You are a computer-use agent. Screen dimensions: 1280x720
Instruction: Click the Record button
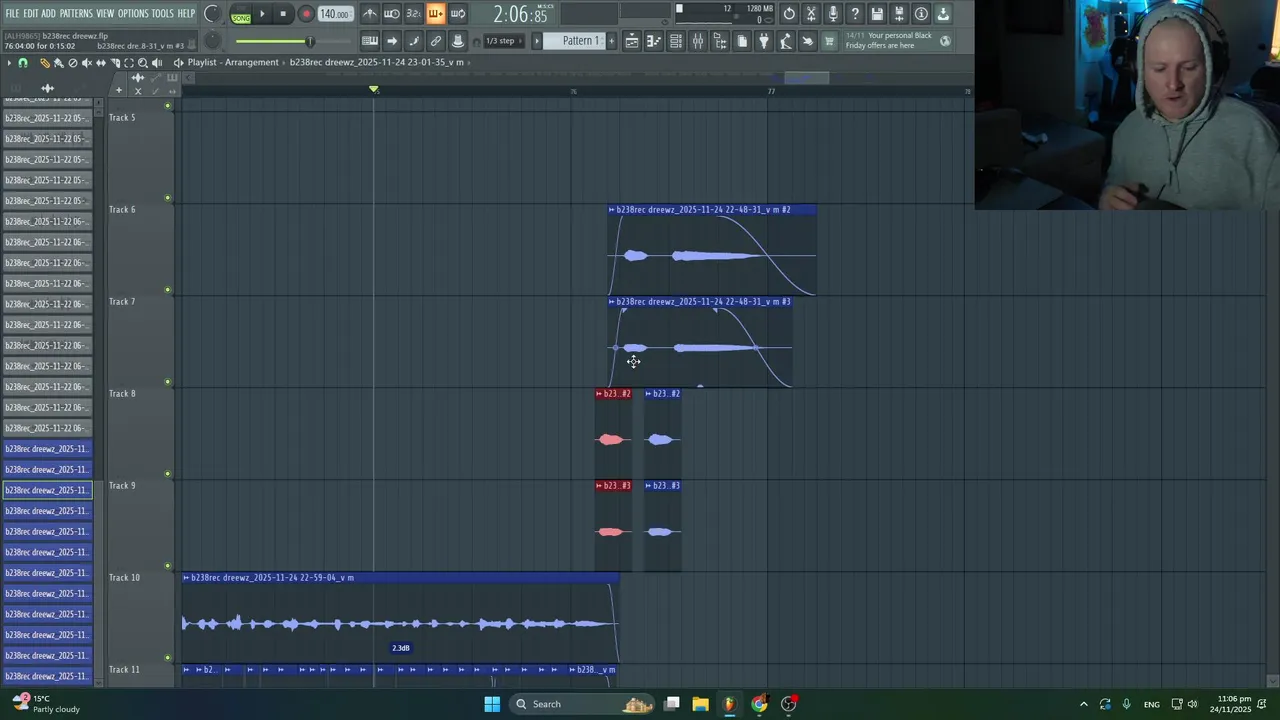306,14
